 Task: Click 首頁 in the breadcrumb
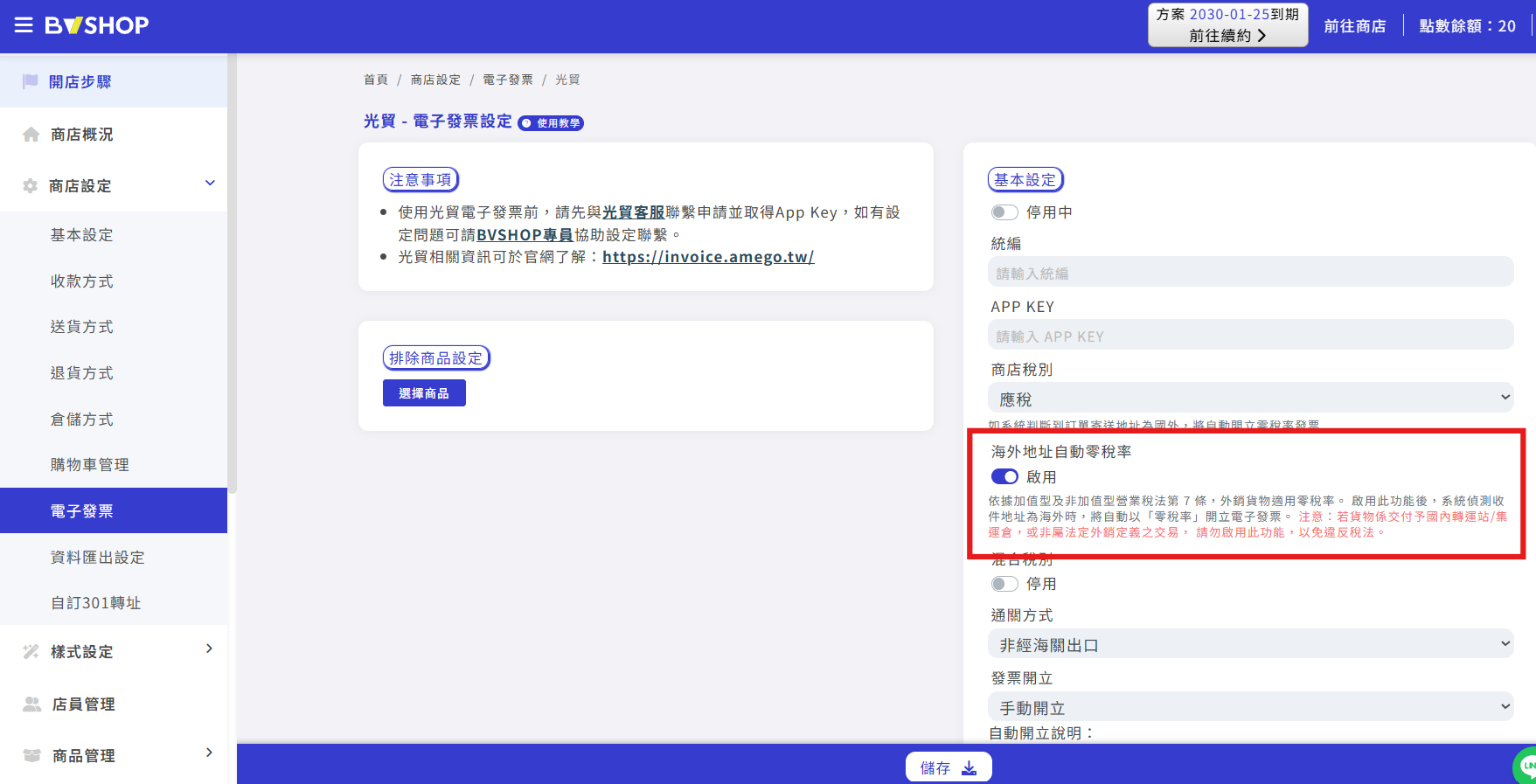pos(376,80)
